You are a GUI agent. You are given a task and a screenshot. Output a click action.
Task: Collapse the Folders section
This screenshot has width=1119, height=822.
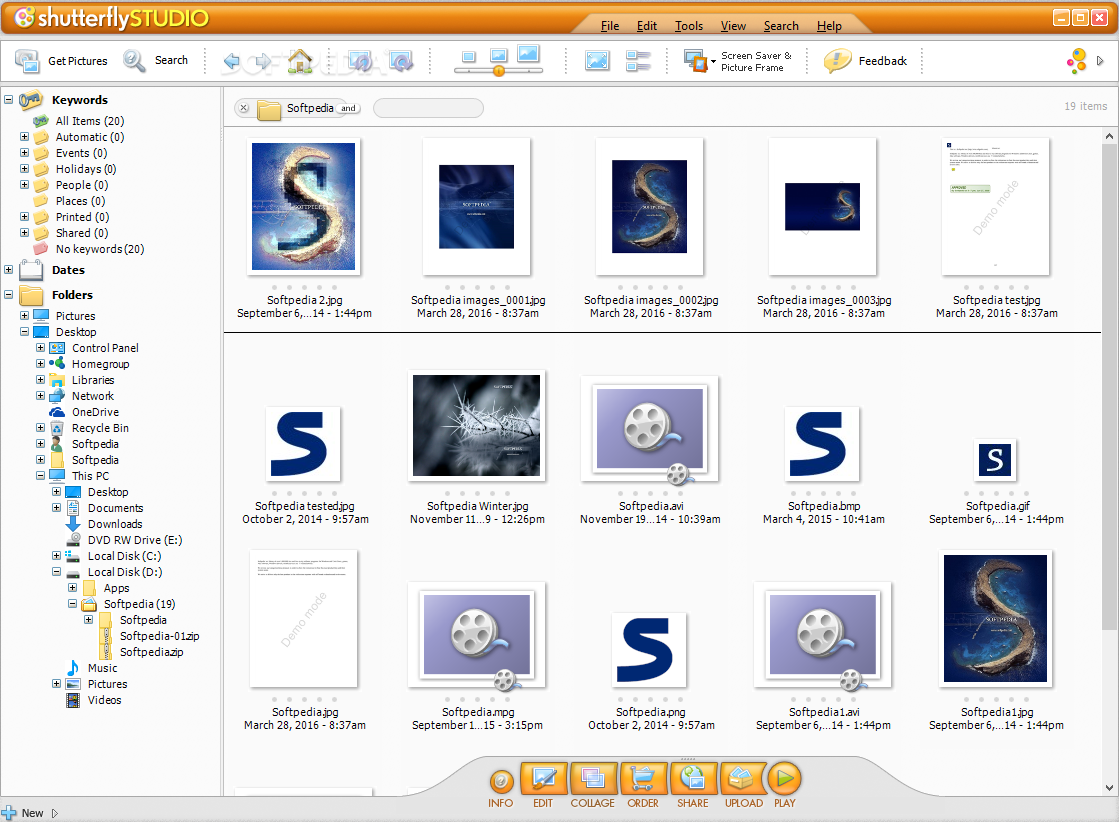coord(9,295)
